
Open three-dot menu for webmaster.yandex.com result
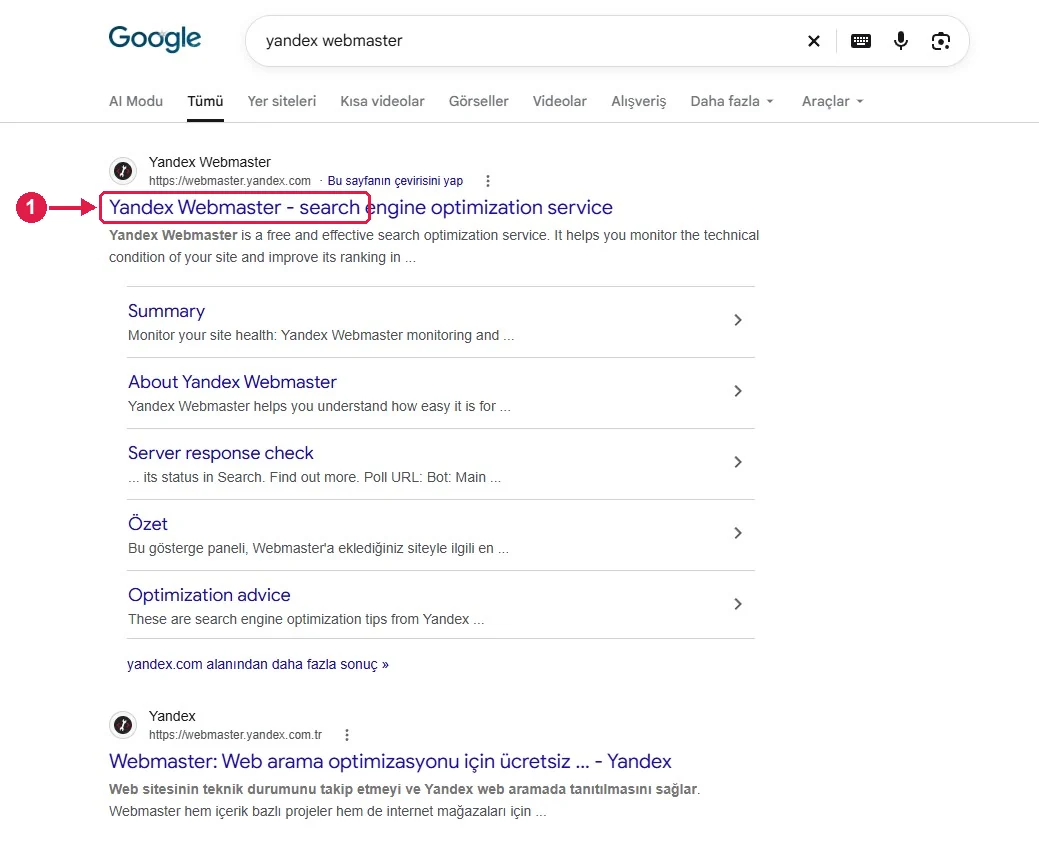488,180
